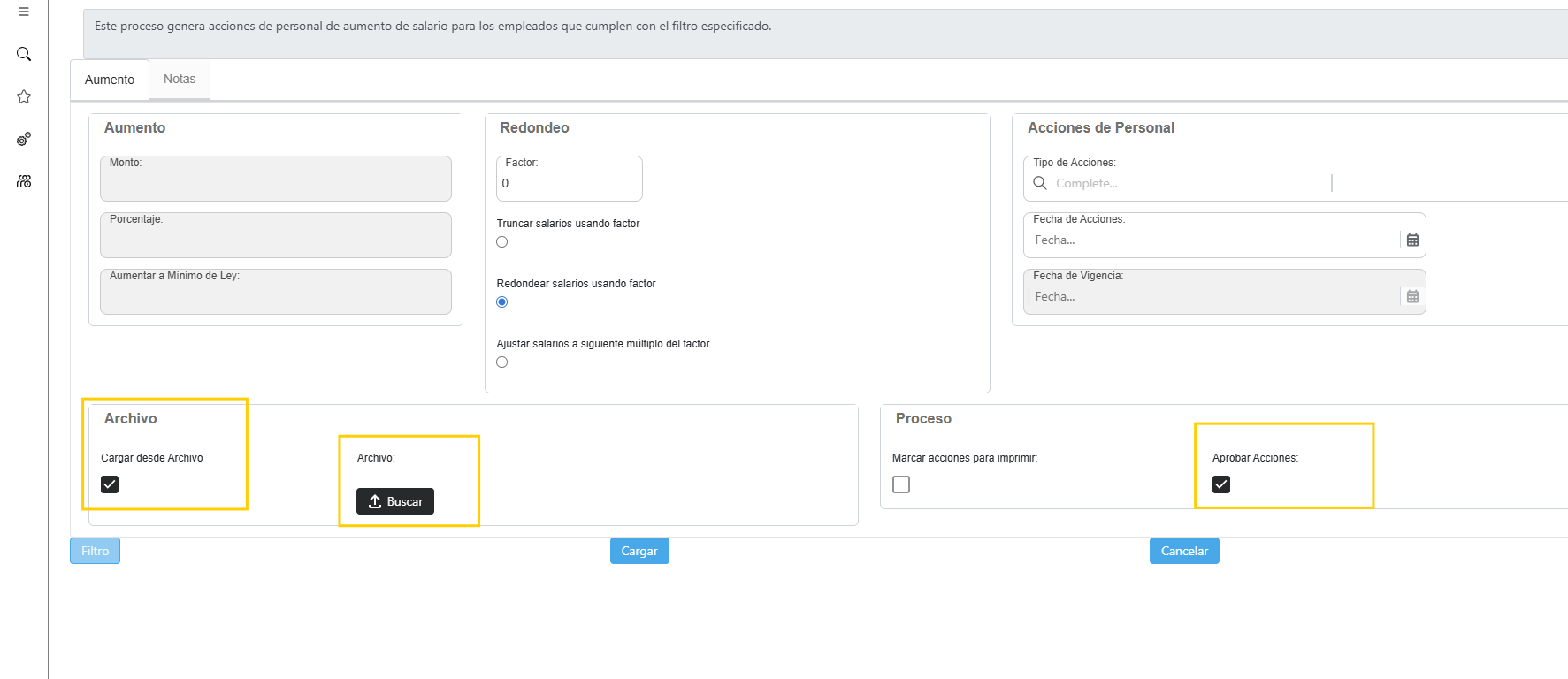Click search icon in Tipo de Acciones

[x=1040, y=183]
